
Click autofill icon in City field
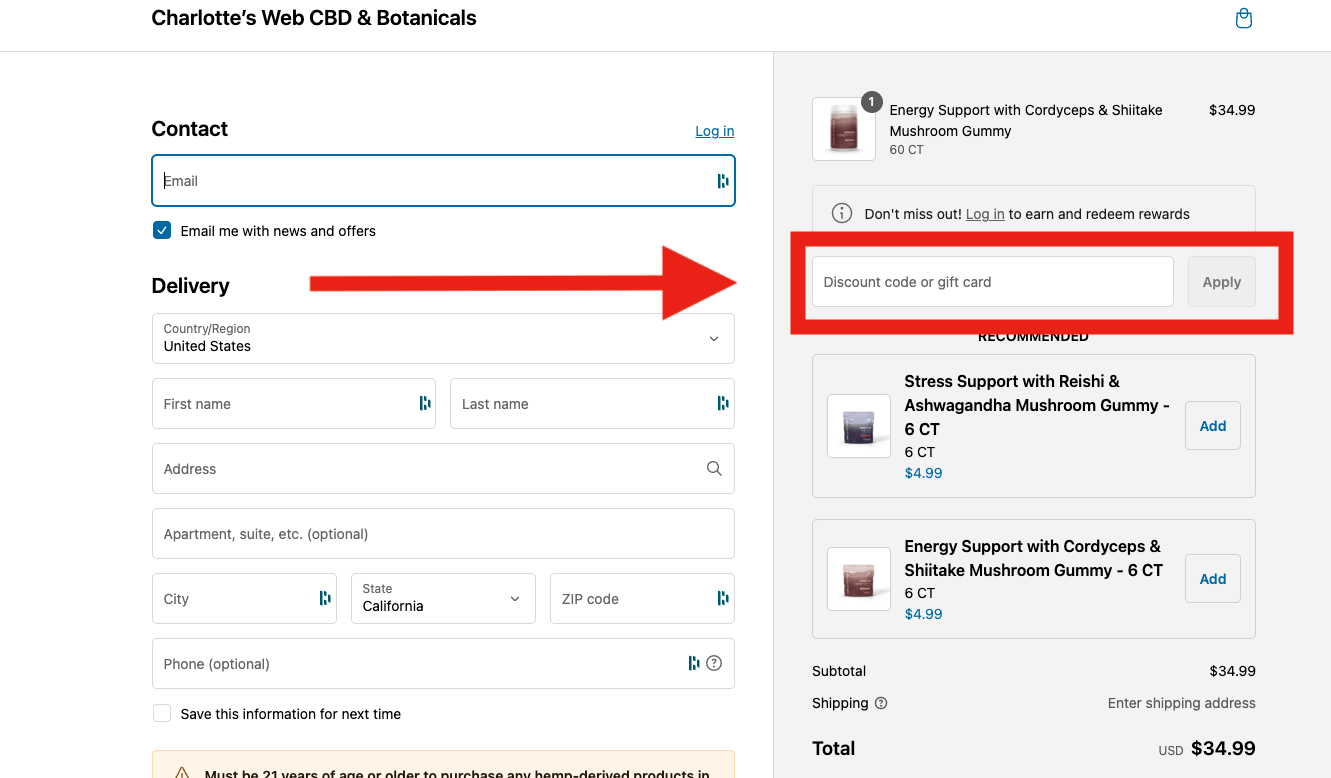point(324,598)
